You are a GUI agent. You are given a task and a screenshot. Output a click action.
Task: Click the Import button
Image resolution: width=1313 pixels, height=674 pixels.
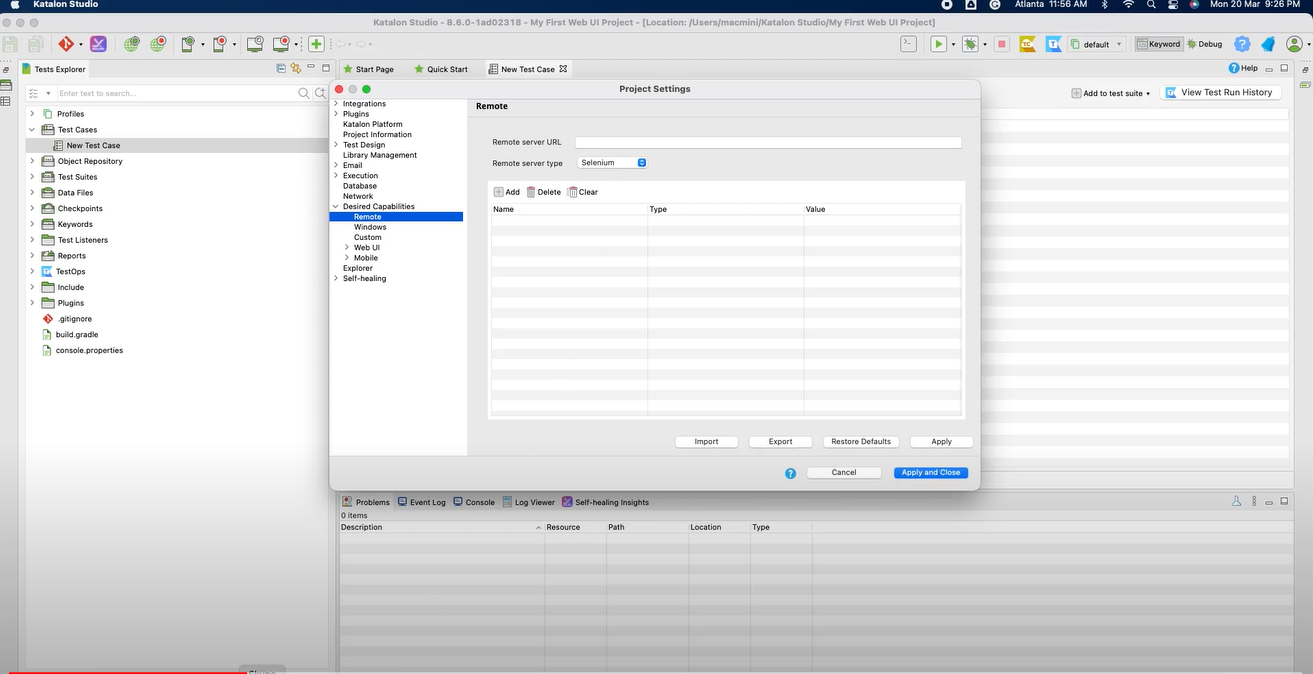707,442
